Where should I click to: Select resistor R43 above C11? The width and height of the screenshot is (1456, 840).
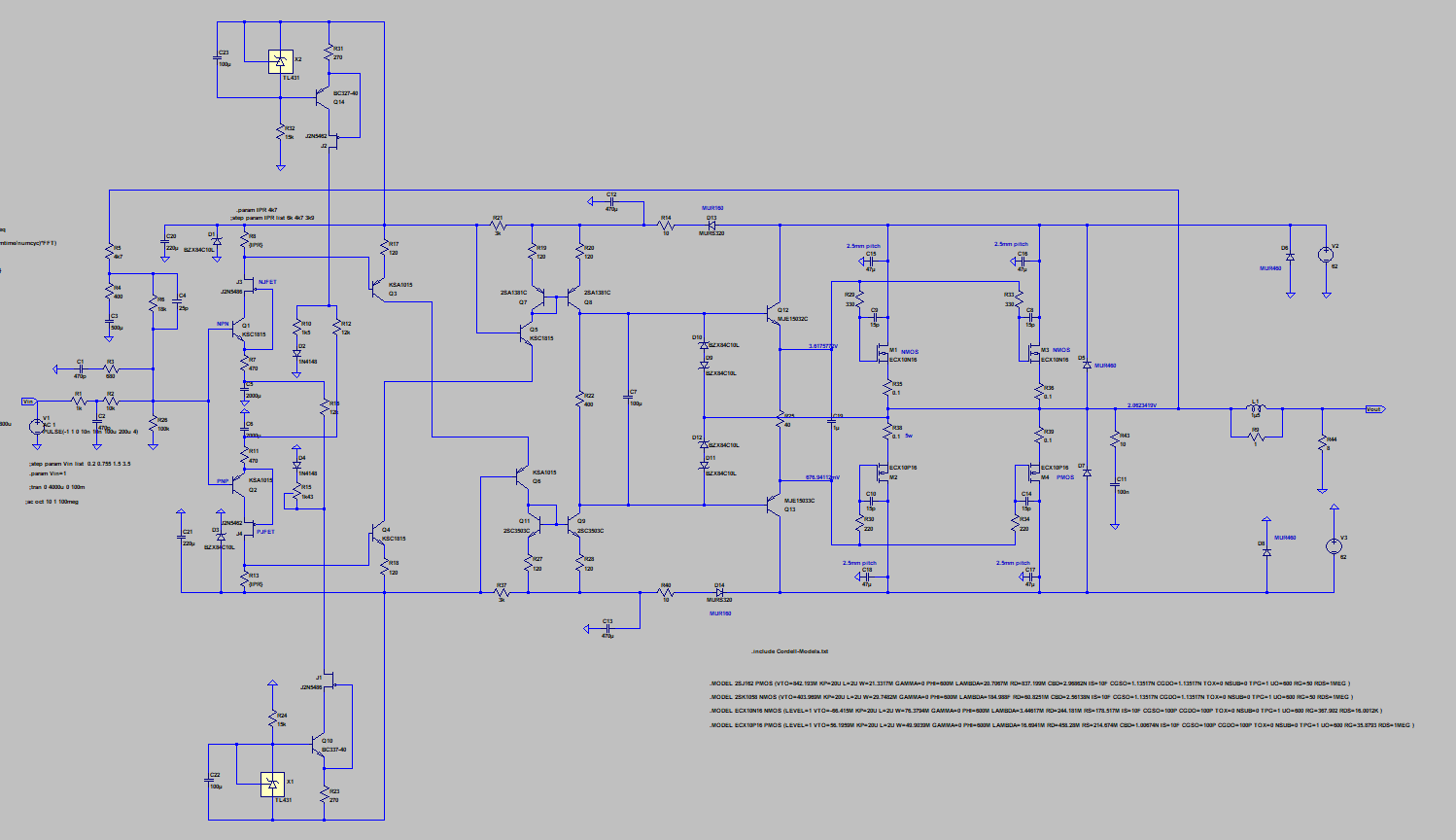tap(1115, 439)
